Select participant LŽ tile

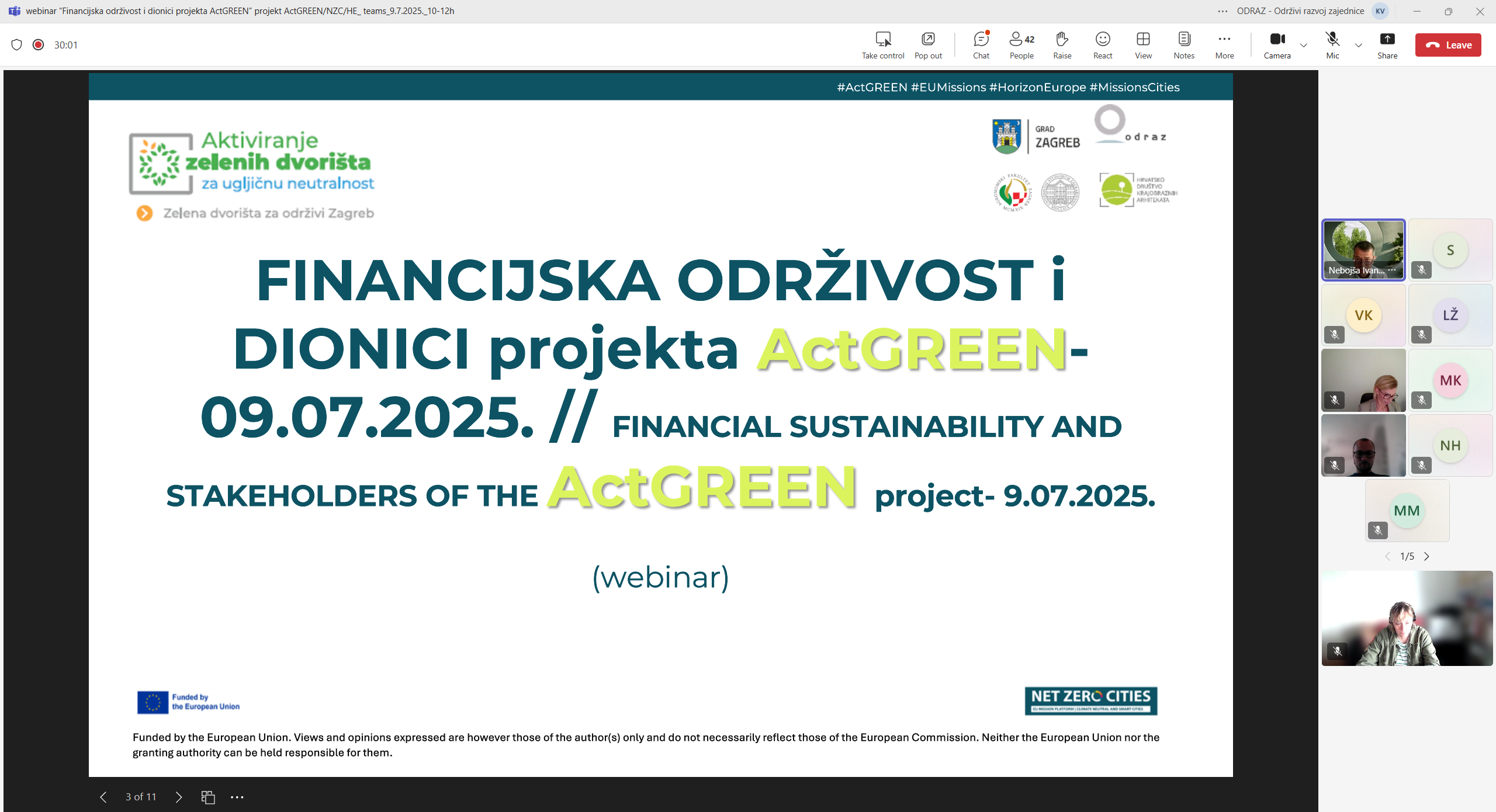click(x=1450, y=315)
